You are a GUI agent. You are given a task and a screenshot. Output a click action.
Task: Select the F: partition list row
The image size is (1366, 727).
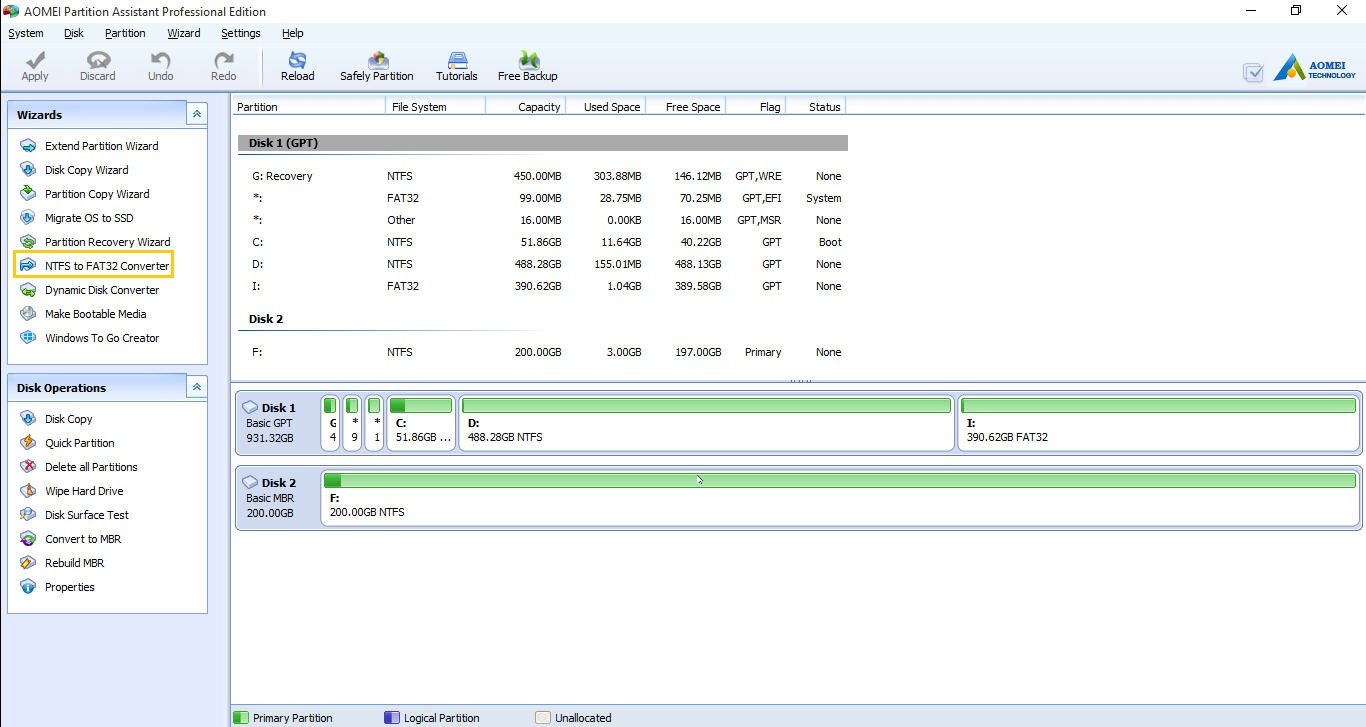[x=543, y=352]
